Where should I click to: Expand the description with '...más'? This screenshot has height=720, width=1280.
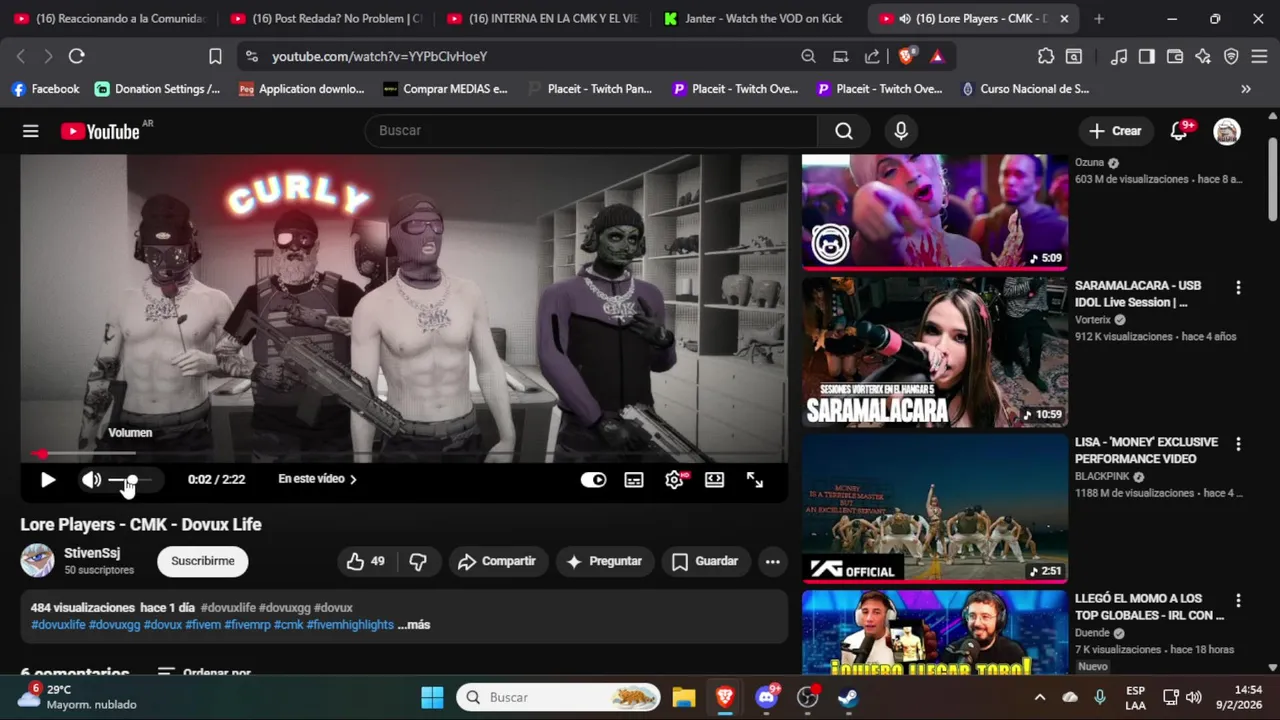[414, 625]
